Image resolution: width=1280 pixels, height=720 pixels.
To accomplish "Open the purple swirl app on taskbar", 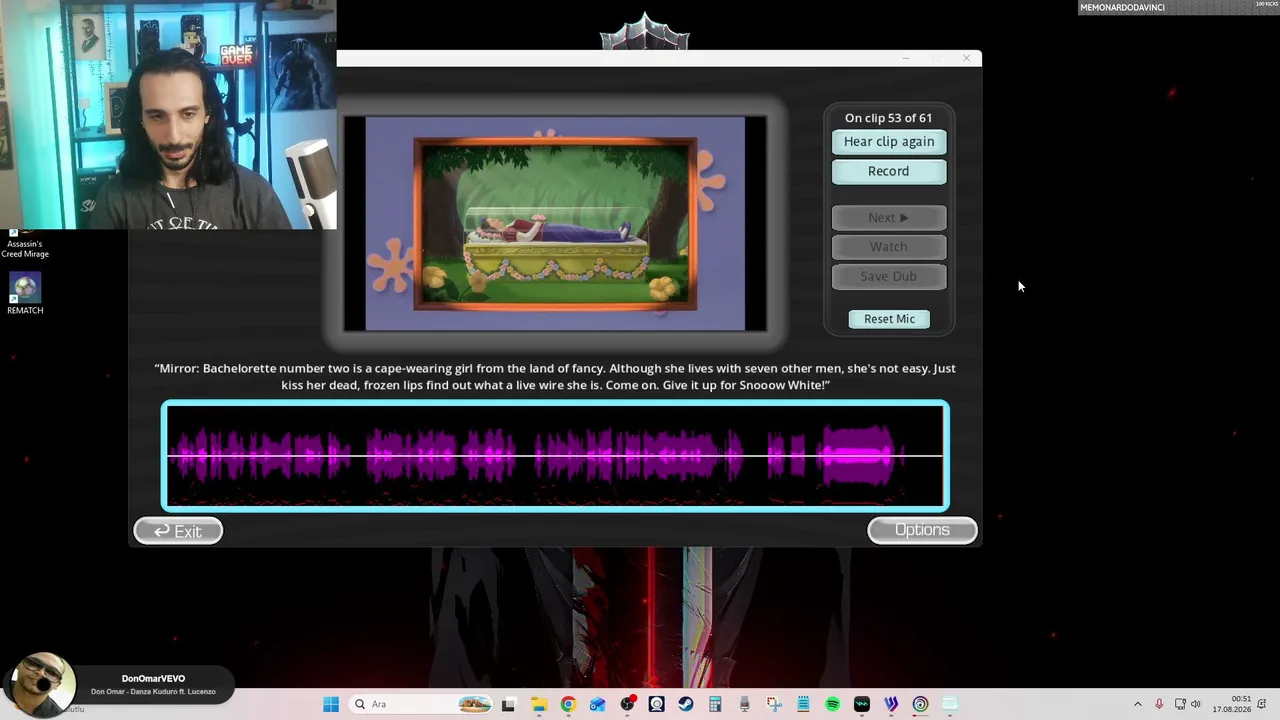I will tap(921, 704).
